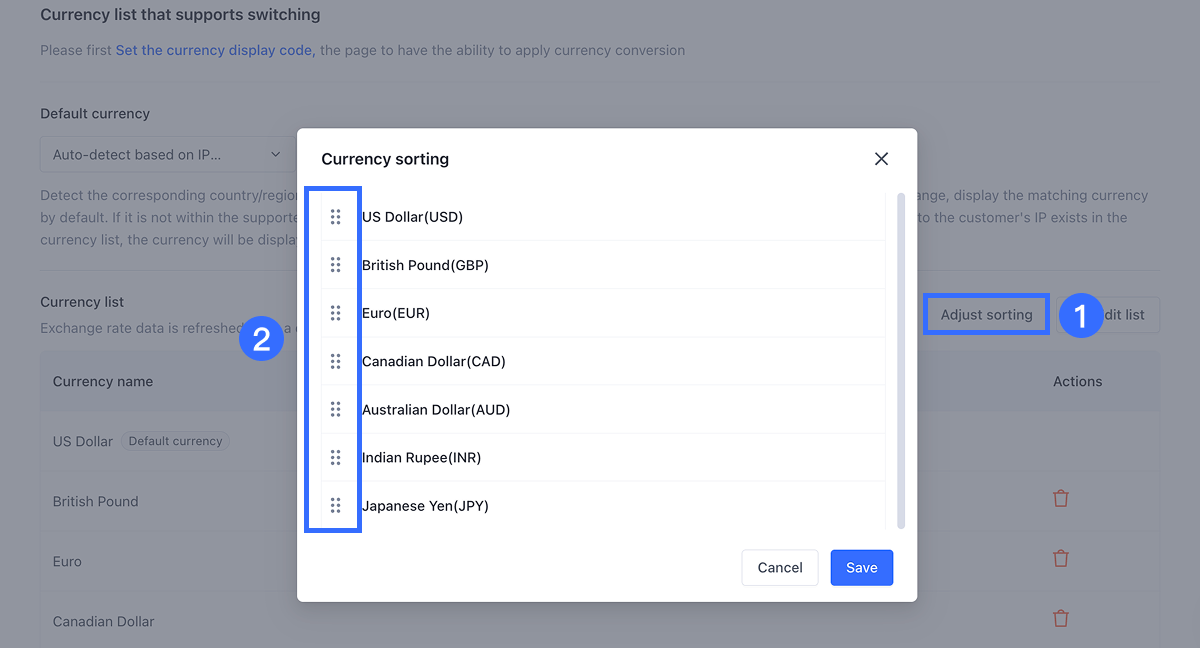Cancel the currency sorting changes
Screen dimensions: 1200x648
(779, 568)
